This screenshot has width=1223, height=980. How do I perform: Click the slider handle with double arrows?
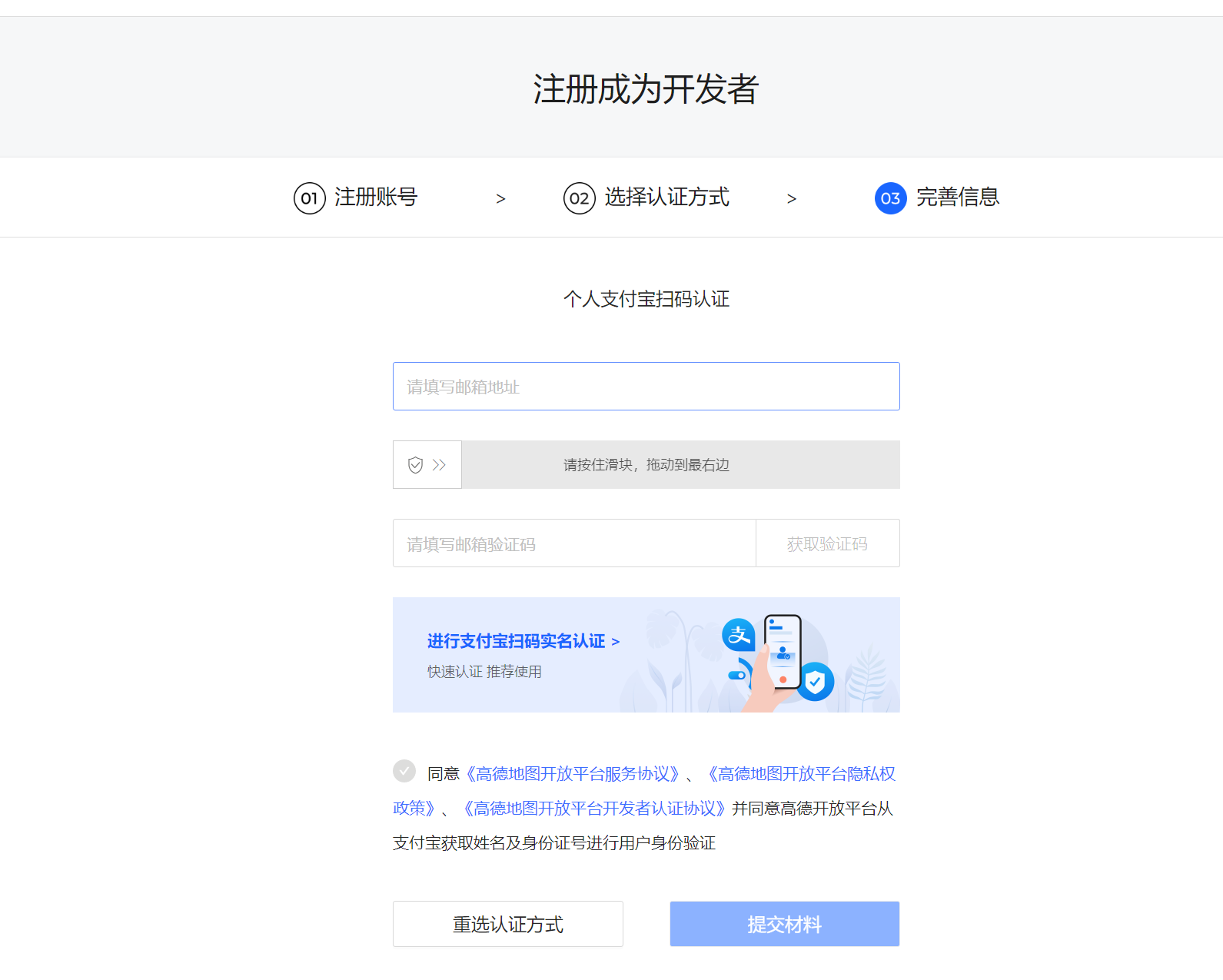[x=427, y=465]
